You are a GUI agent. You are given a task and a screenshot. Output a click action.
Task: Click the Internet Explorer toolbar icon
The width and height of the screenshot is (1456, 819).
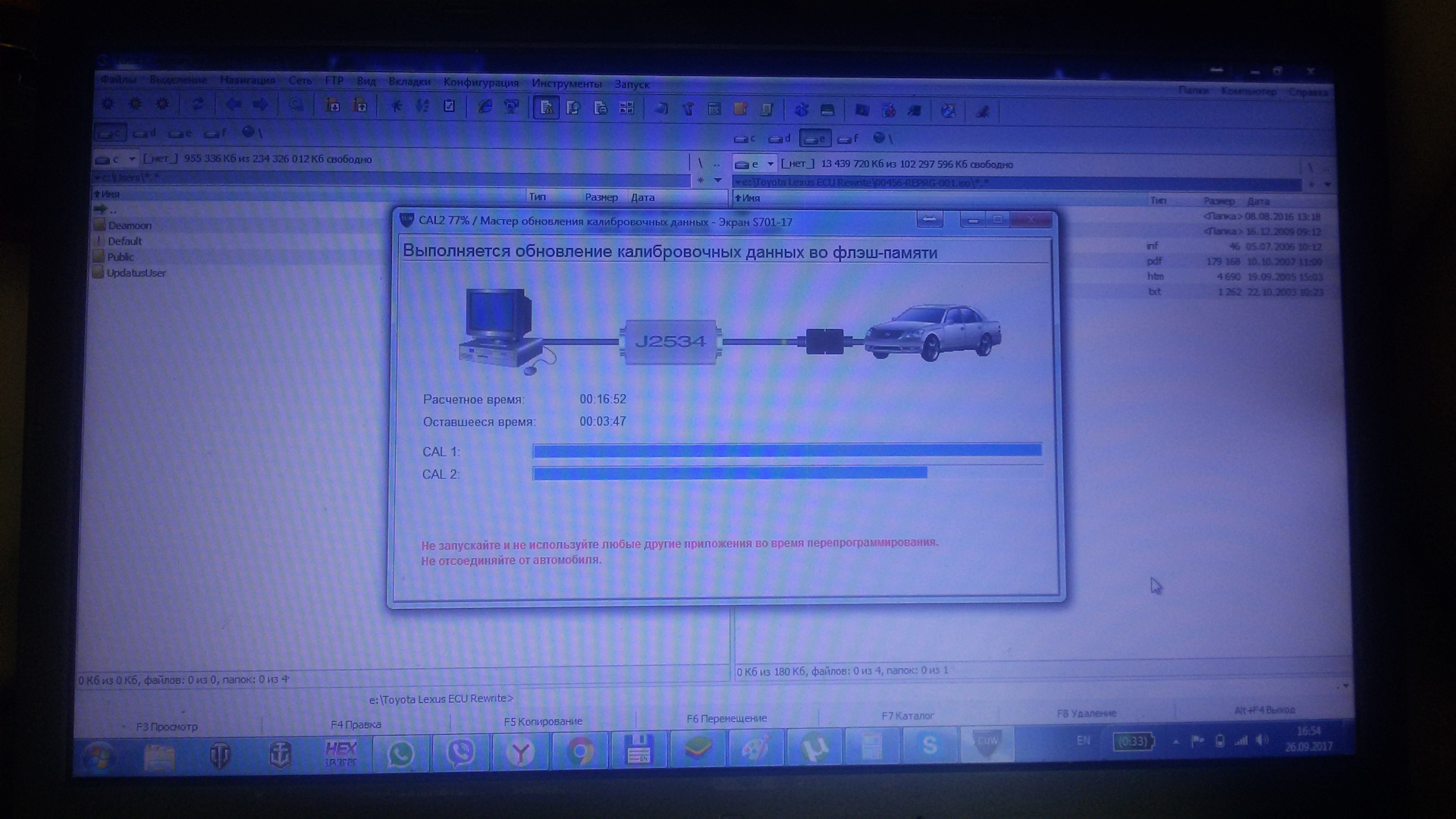tap(485, 107)
